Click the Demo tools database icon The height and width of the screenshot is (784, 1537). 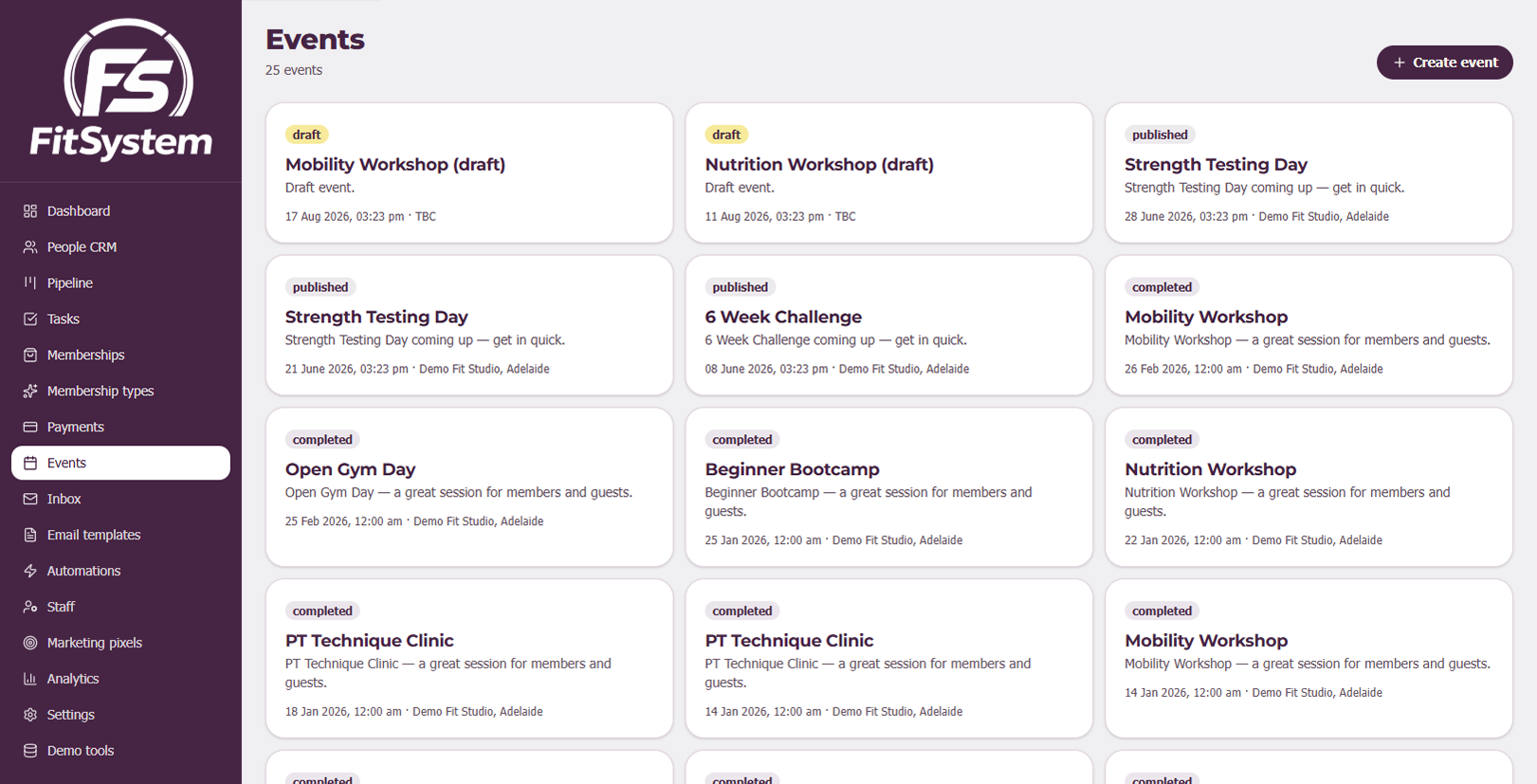pos(30,751)
